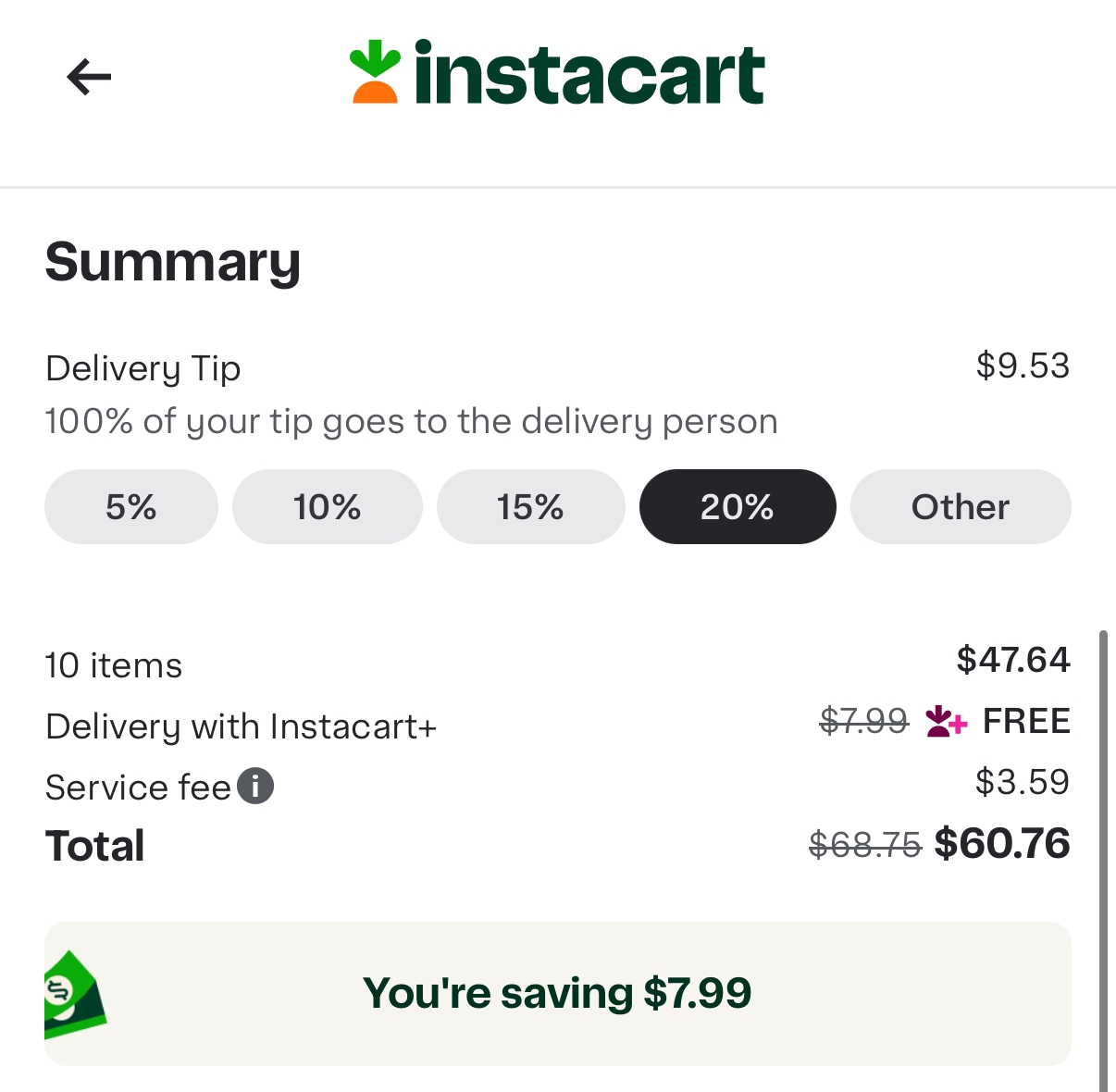Image resolution: width=1116 pixels, height=1092 pixels.
Task: Click the 10 items row to review cart
Action: pos(113,664)
